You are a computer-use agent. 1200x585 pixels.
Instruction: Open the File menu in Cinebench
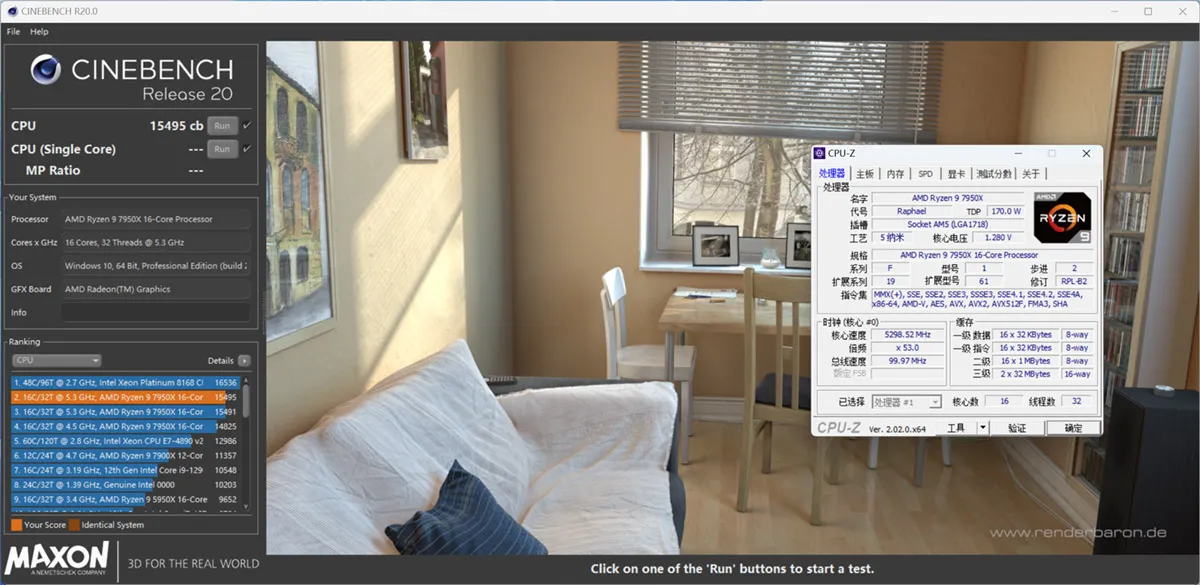pyautogui.click(x=13, y=32)
